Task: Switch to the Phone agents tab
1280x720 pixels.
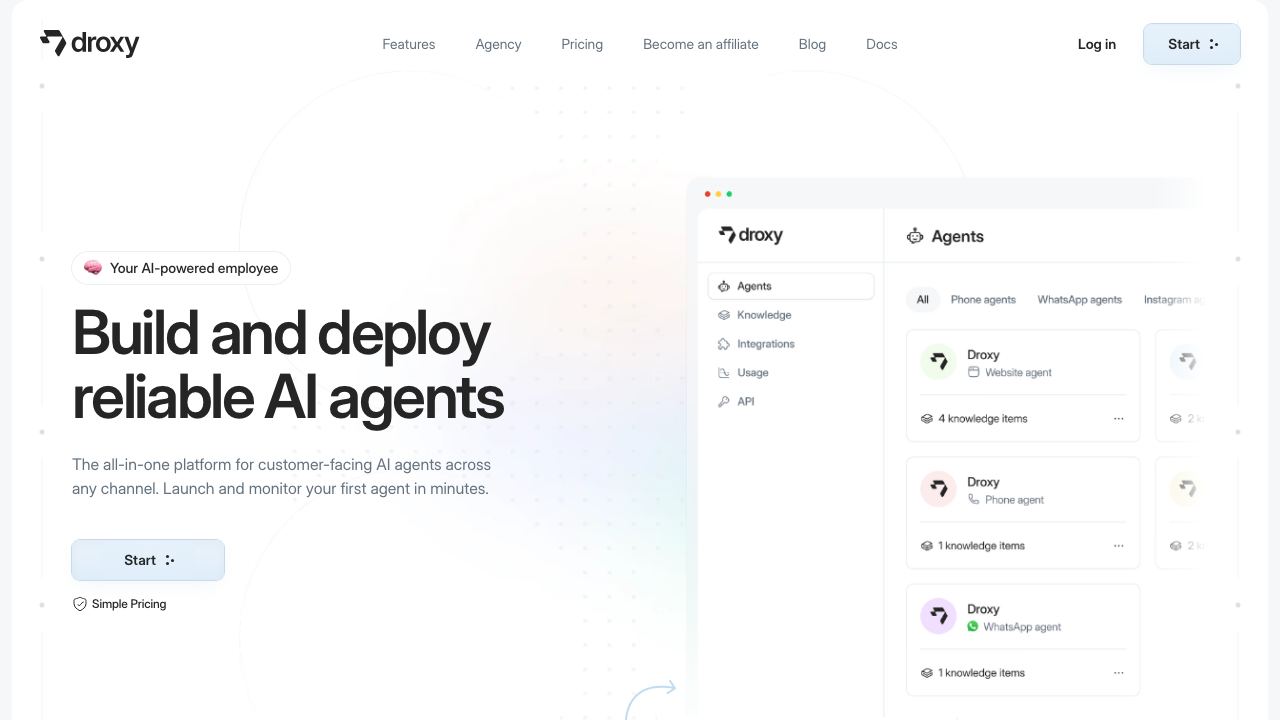Action: (983, 299)
